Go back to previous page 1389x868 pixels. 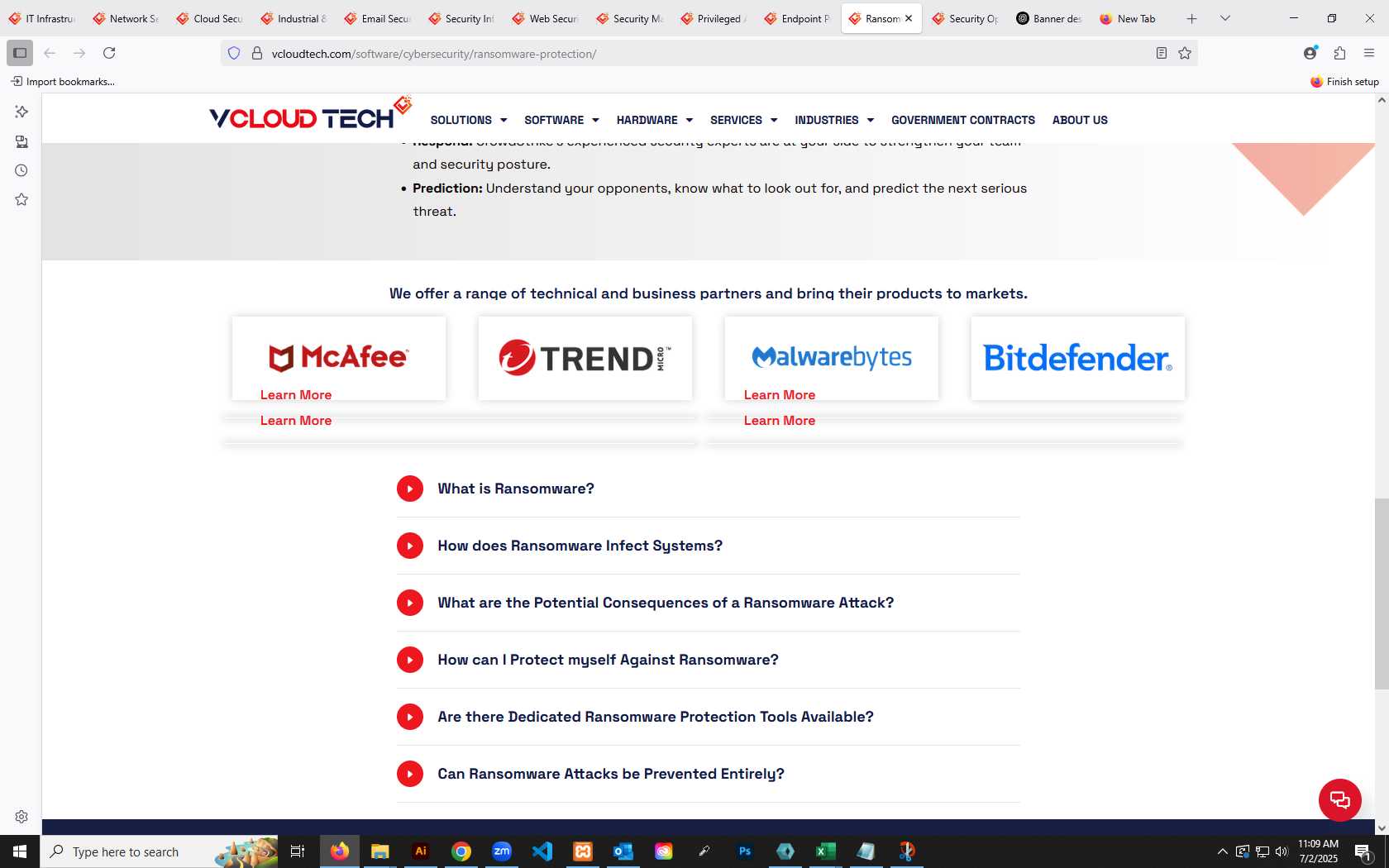point(50,53)
